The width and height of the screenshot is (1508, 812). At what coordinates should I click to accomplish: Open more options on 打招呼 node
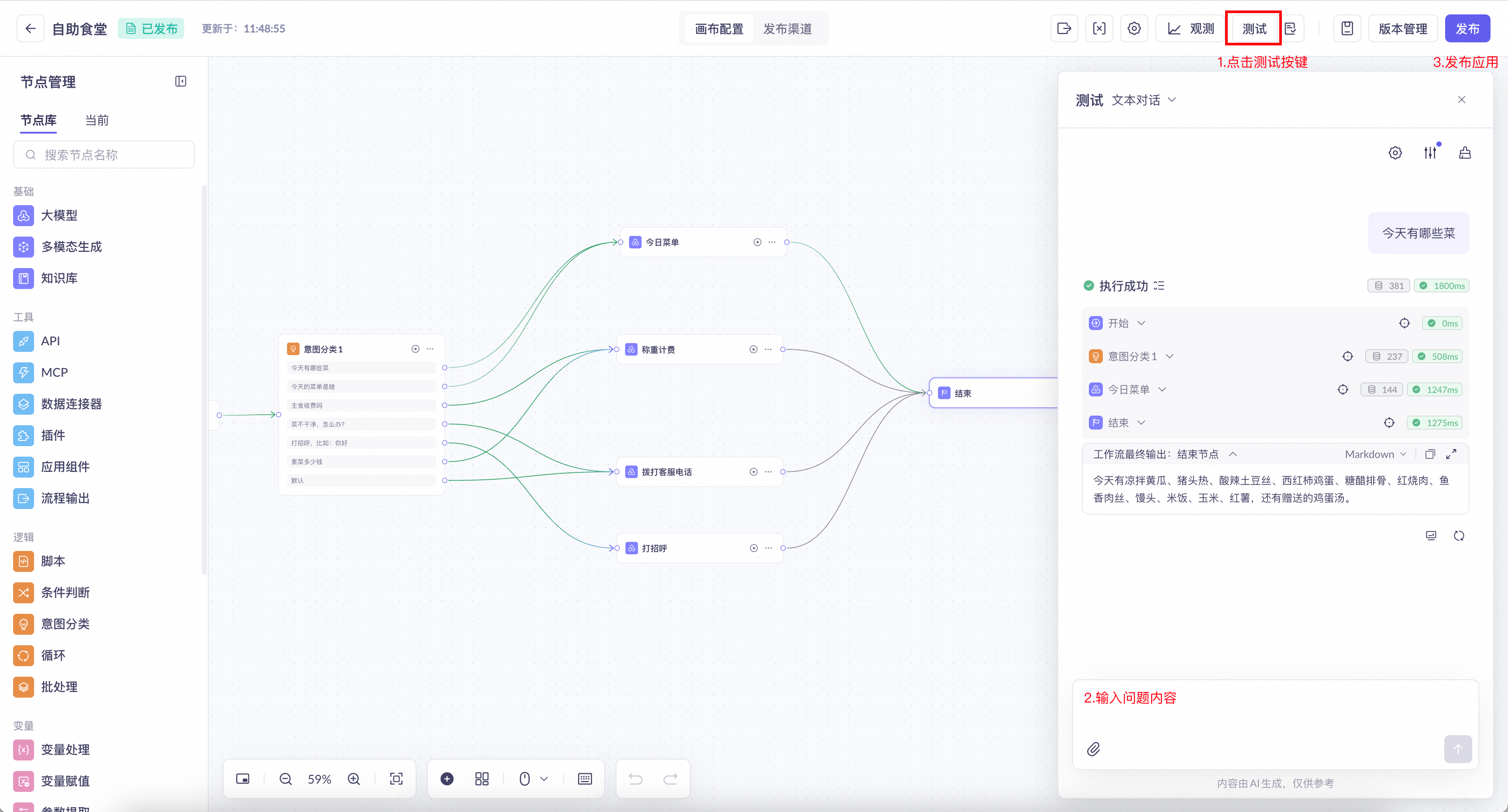point(768,548)
